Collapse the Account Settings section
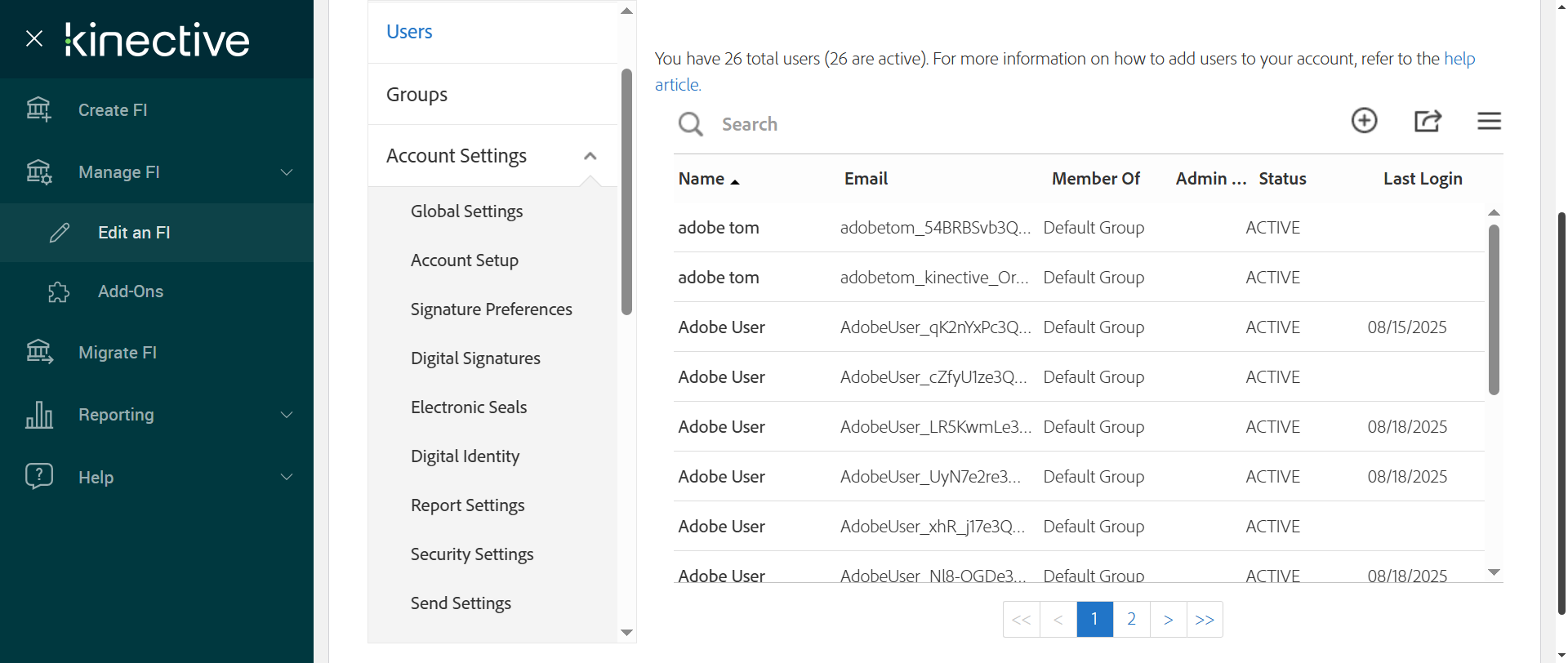 tap(590, 156)
